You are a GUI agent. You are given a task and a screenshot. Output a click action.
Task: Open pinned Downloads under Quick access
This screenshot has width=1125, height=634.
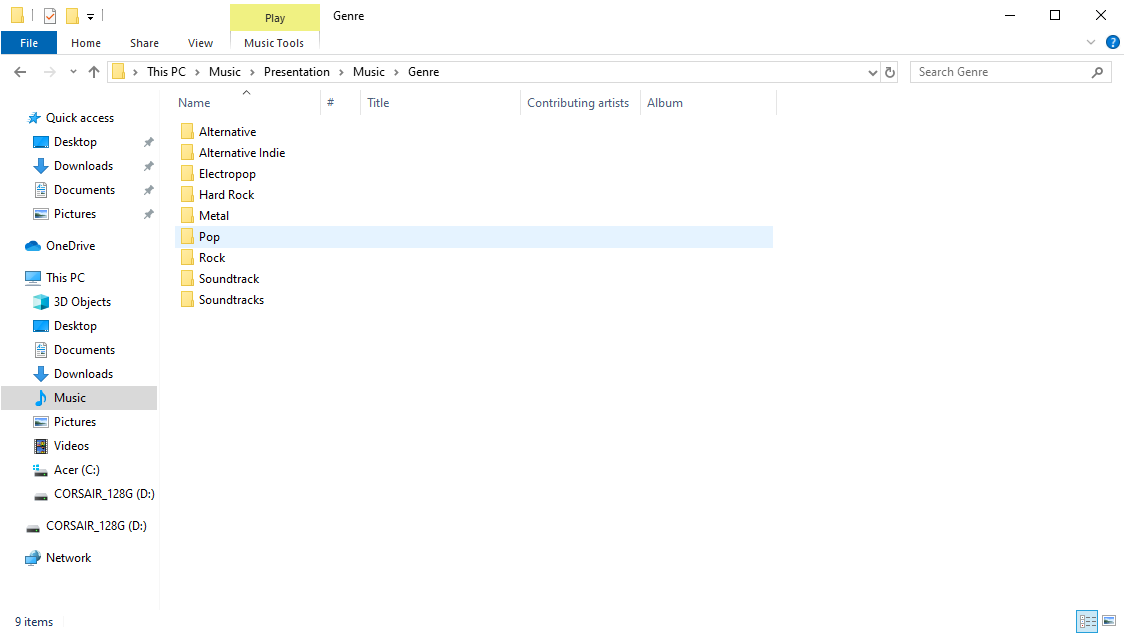83,166
